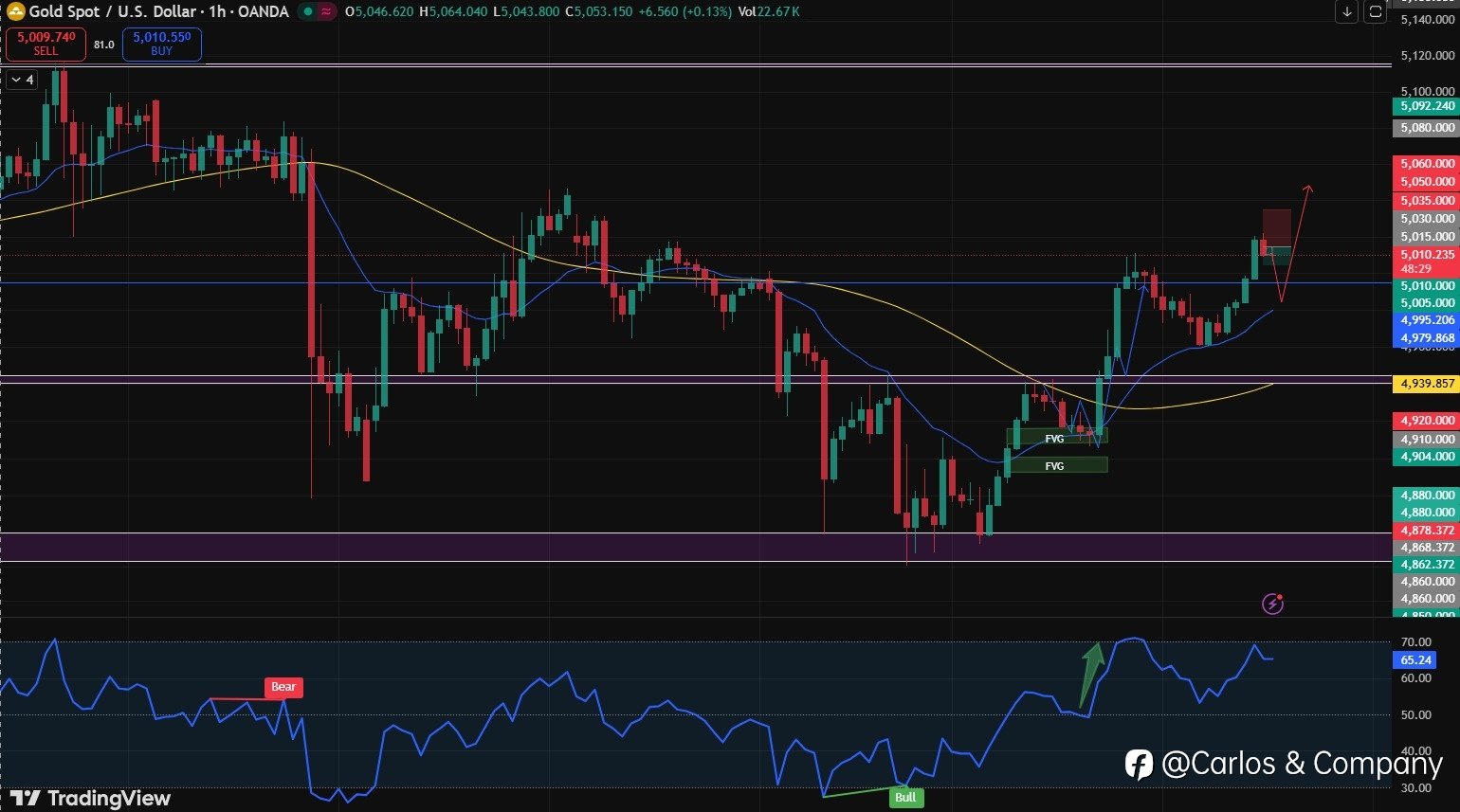Click the red SELL 5,009.74 button
The image size is (1460, 812).
click(46, 44)
